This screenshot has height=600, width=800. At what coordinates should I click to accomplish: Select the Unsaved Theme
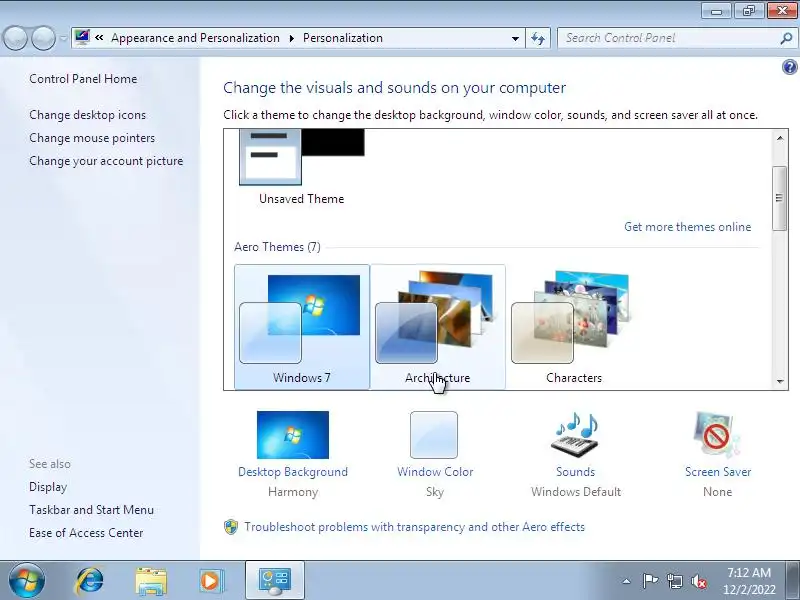[x=302, y=167]
